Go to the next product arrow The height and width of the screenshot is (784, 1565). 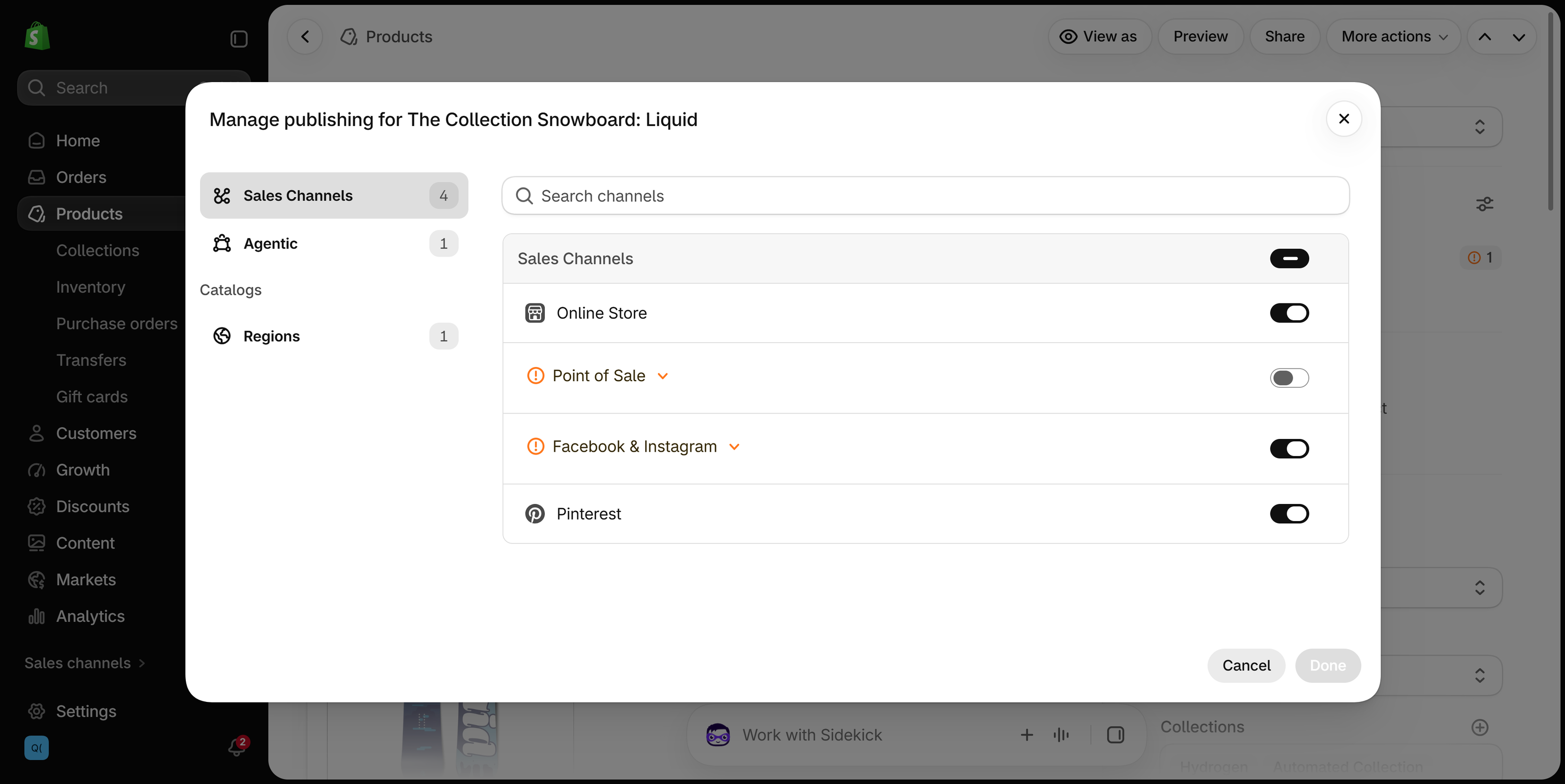pyautogui.click(x=1519, y=37)
